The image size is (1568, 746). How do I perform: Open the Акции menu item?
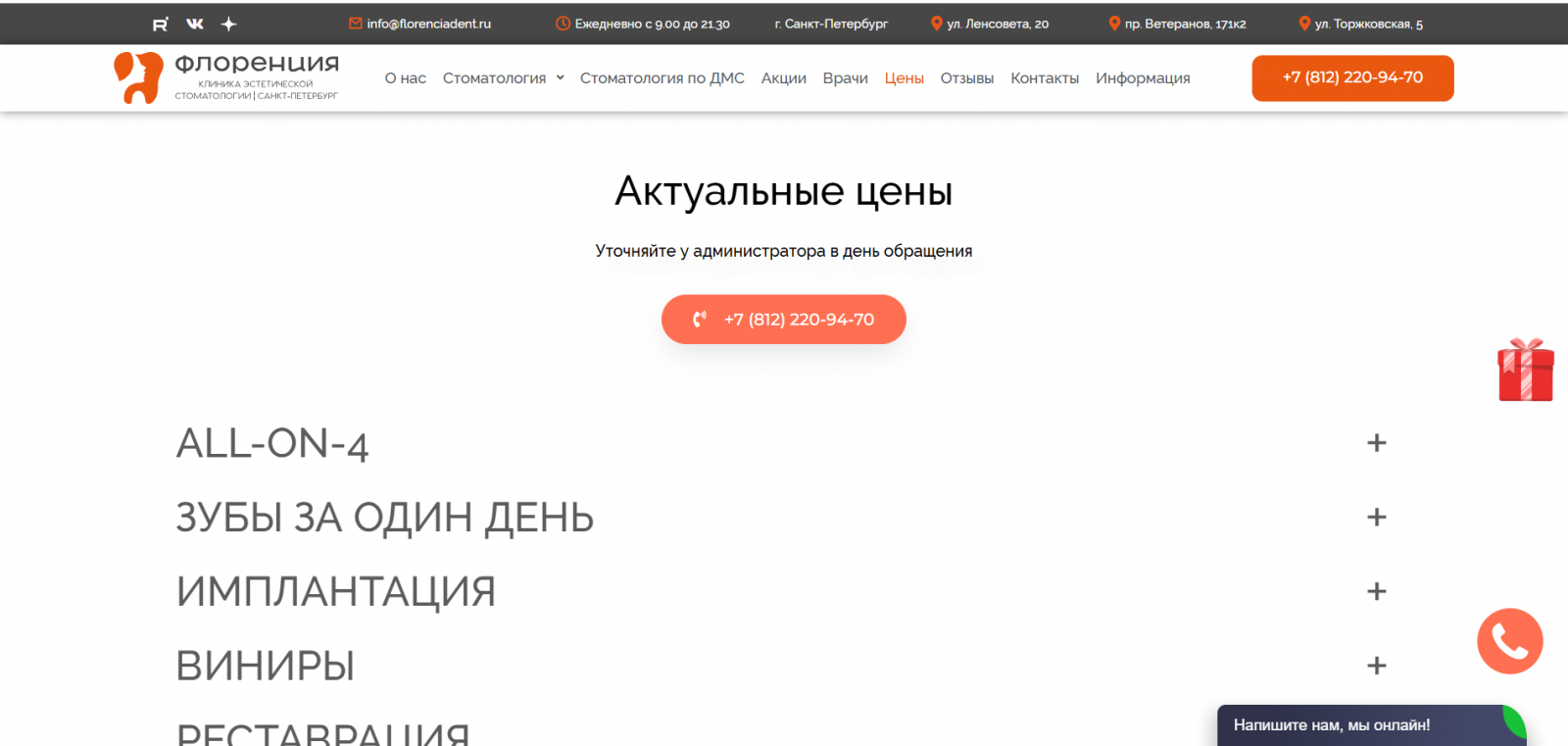(784, 78)
